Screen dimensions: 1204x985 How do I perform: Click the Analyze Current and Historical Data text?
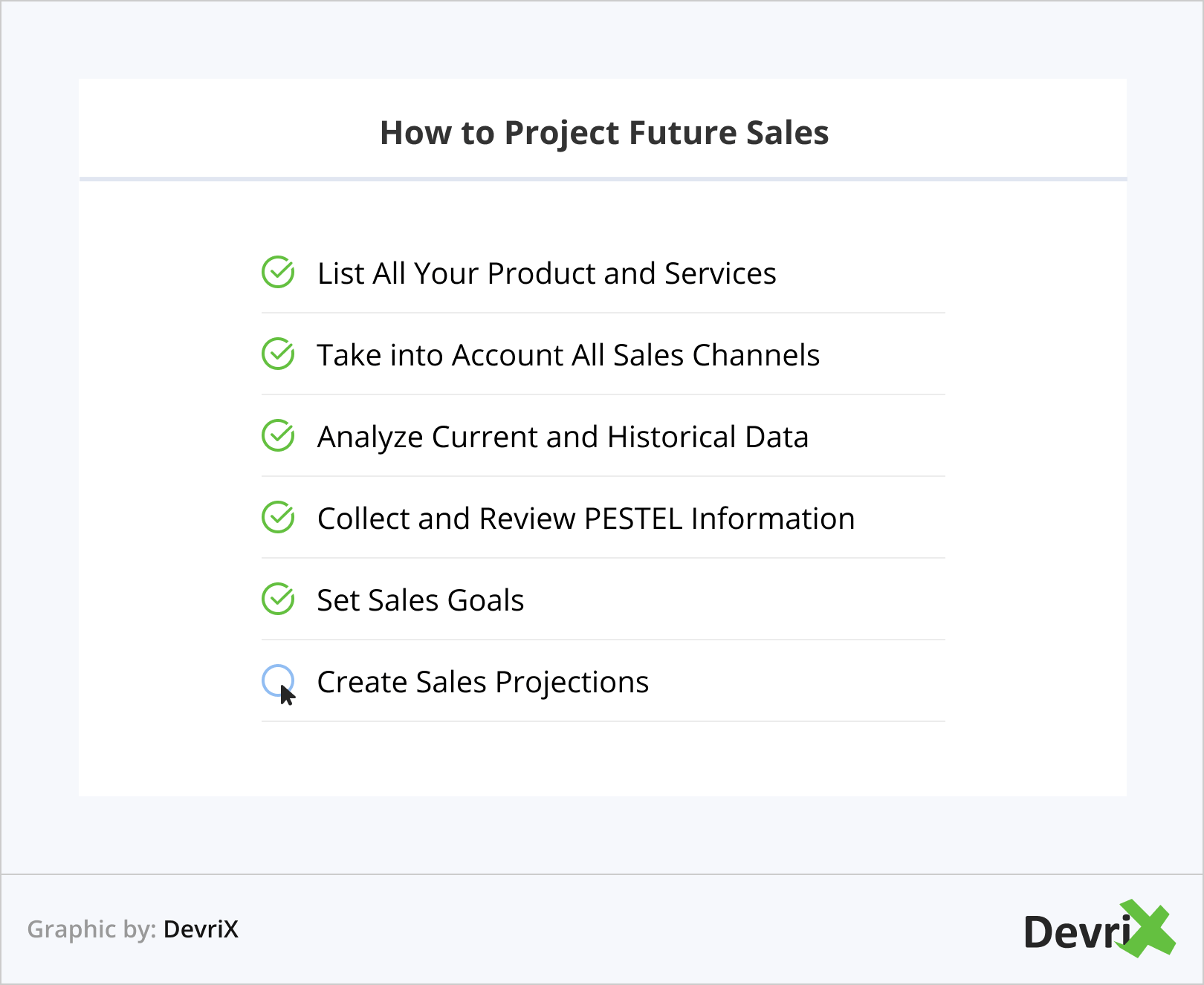coord(563,437)
